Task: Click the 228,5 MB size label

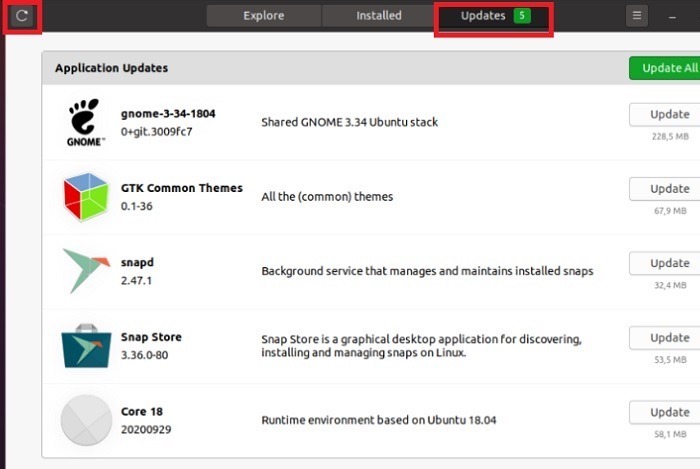Action: 670,137
